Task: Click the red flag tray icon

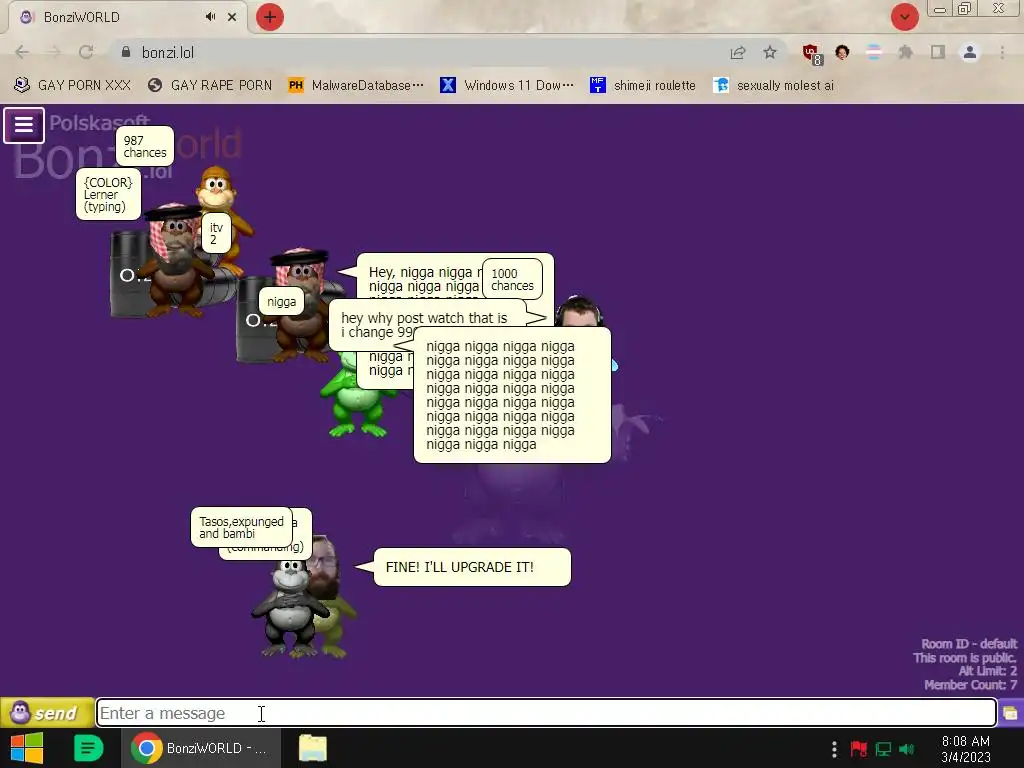Action: click(x=859, y=748)
